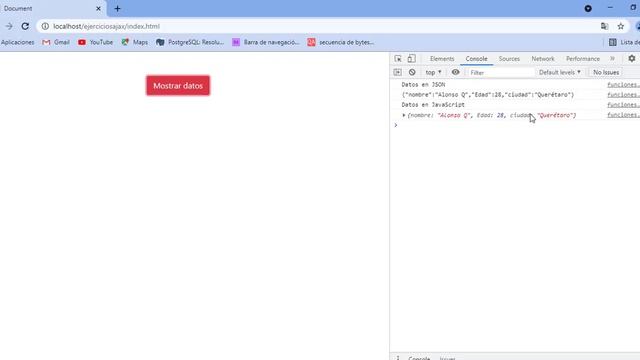Show the console sidebar

click(398, 72)
